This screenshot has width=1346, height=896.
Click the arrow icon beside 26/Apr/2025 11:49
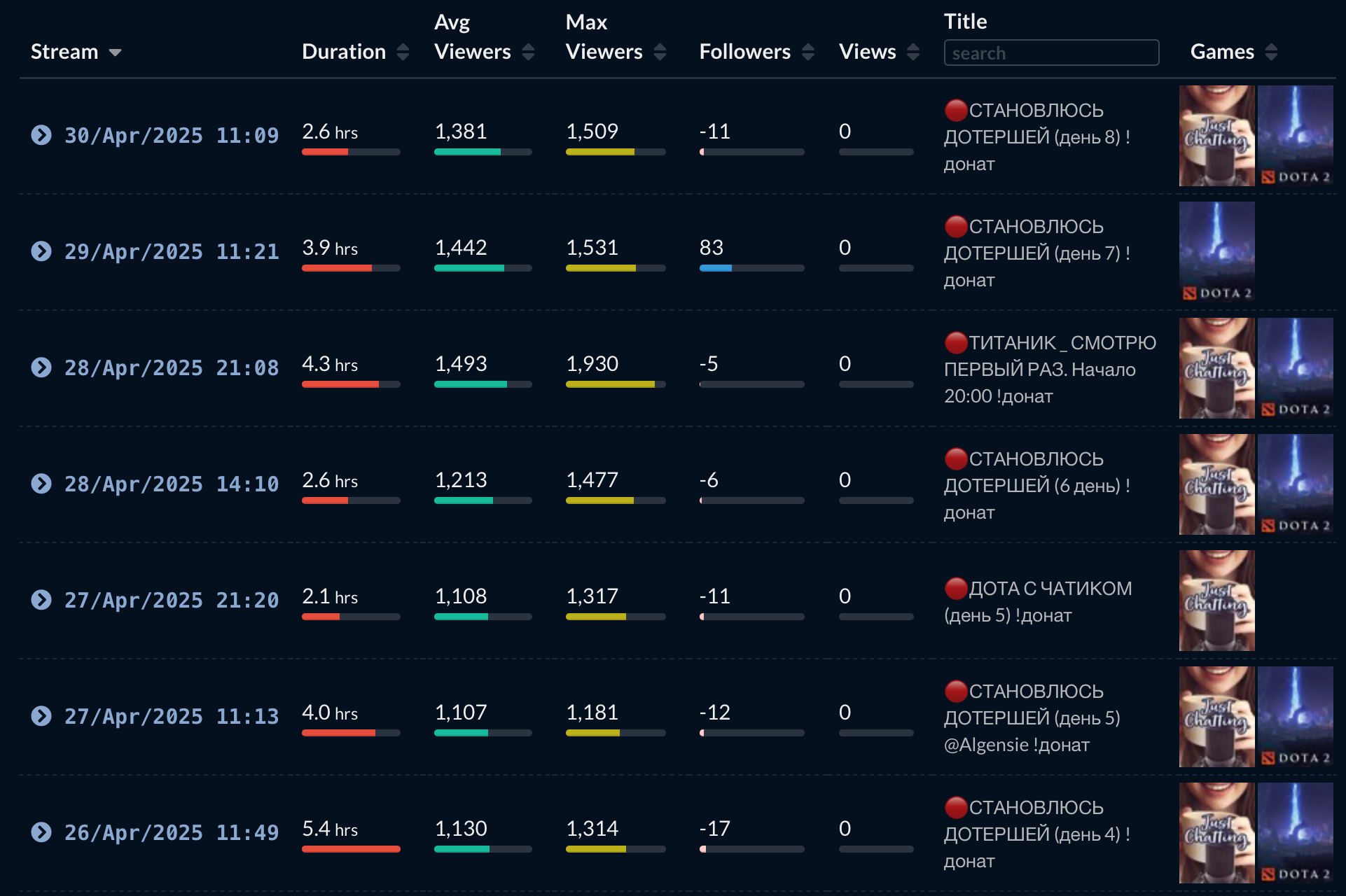point(41,832)
